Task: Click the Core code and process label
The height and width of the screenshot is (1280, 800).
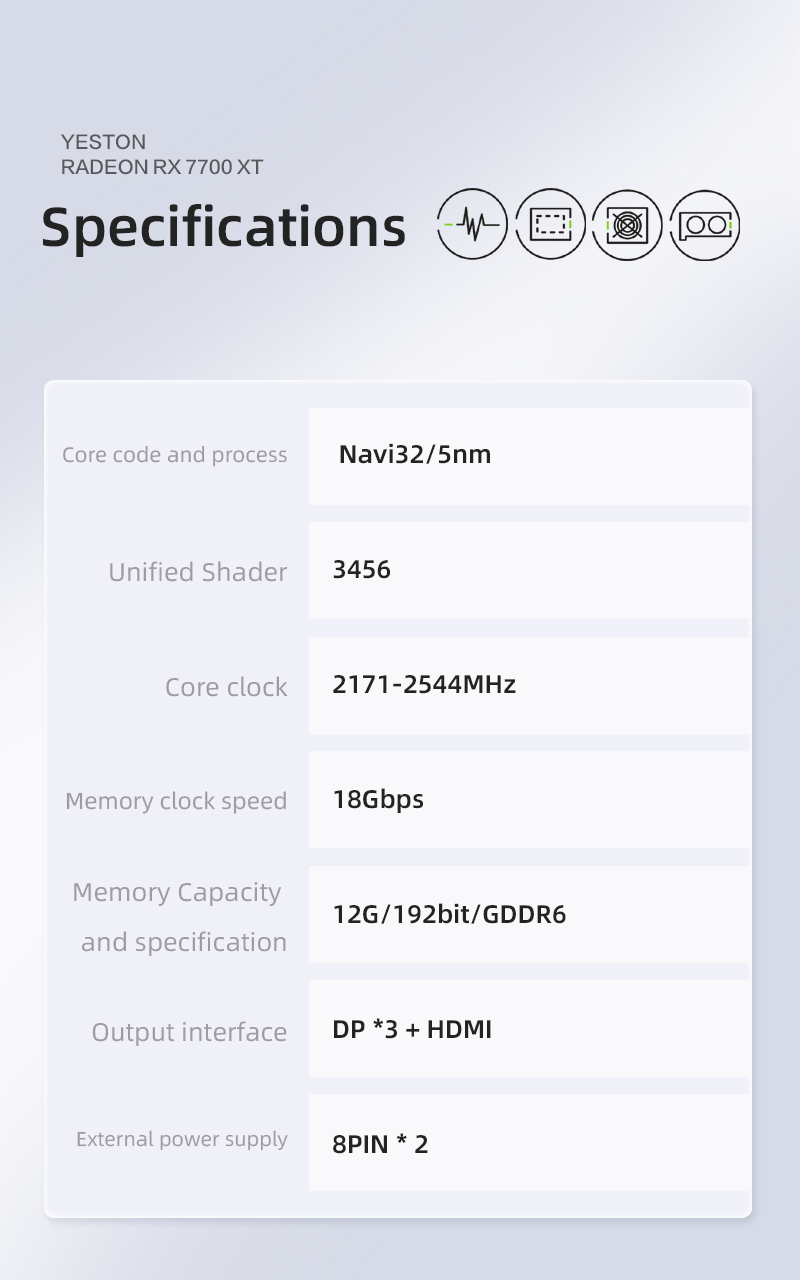Action: click(x=174, y=455)
